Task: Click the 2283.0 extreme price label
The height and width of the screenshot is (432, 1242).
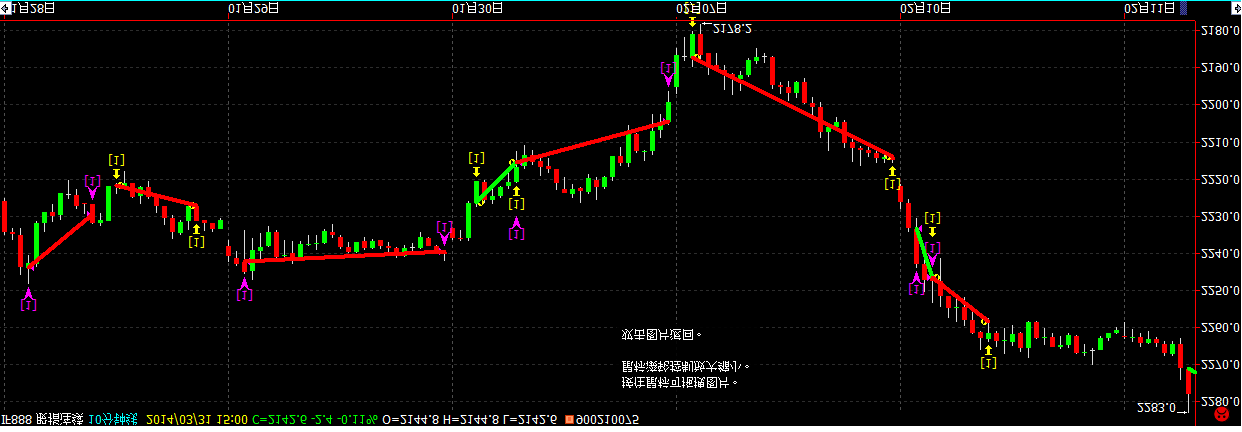Action: coord(1157,408)
